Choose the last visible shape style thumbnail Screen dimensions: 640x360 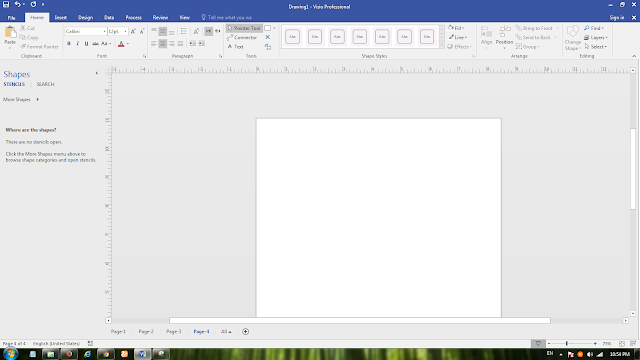[427, 37]
